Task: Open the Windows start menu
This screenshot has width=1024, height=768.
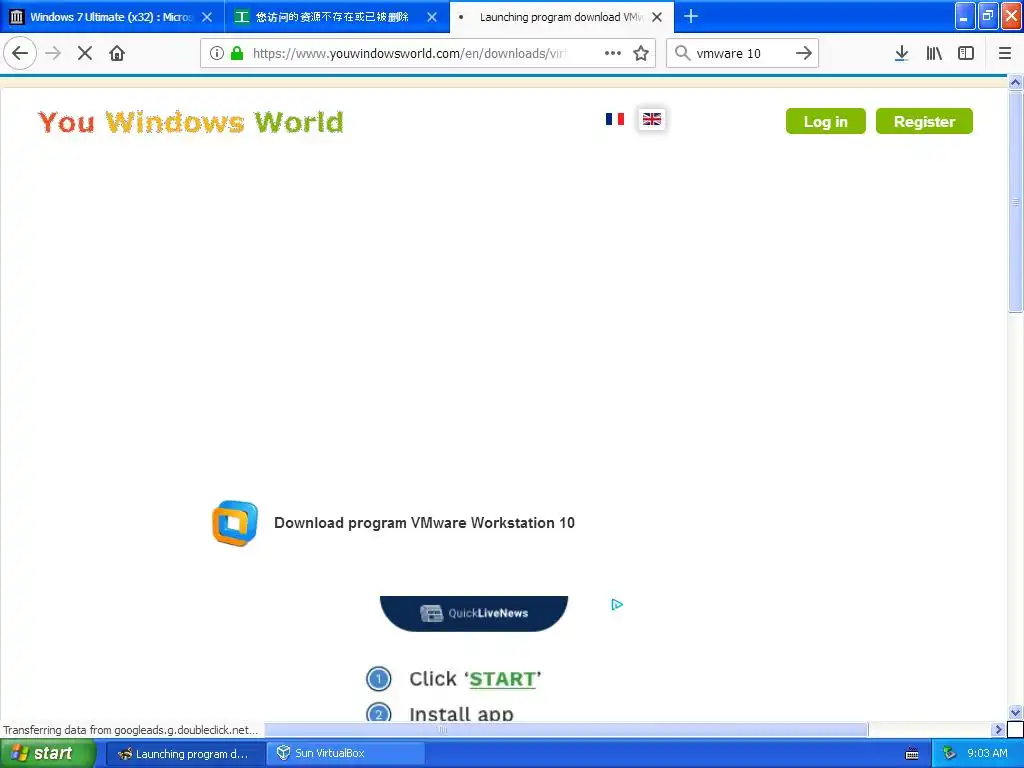Action: pos(47,754)
